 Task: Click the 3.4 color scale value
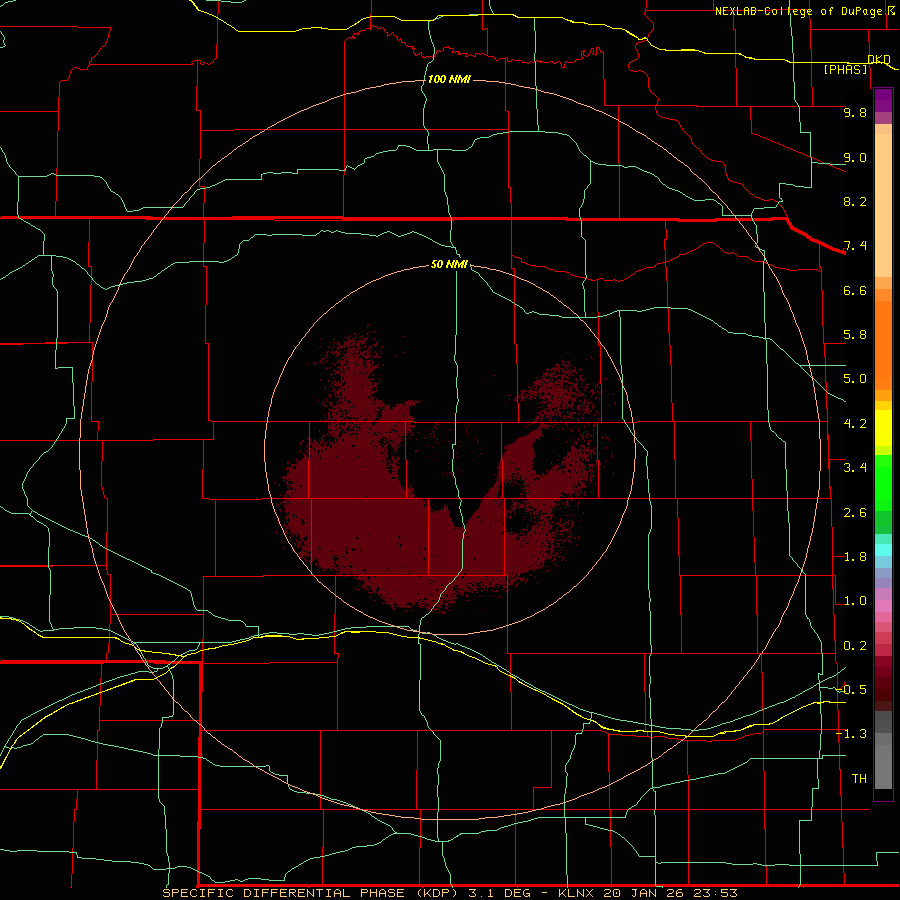pos(855,468)
